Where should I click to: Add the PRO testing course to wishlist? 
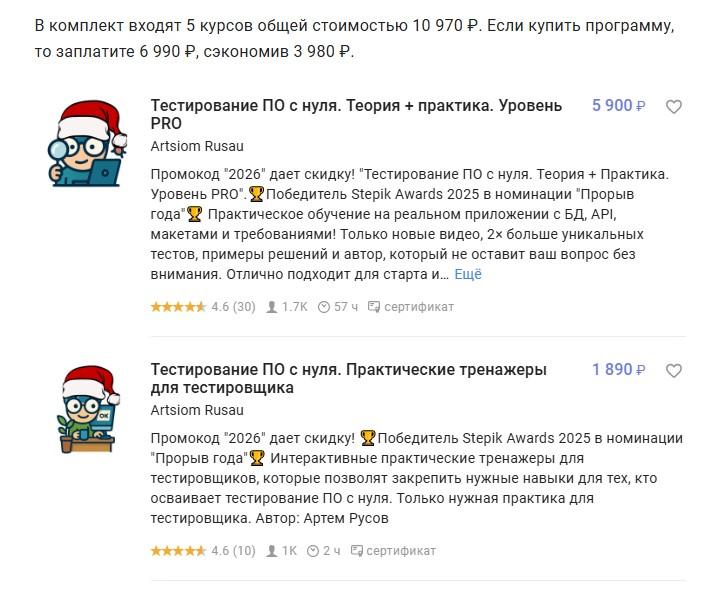674,107
